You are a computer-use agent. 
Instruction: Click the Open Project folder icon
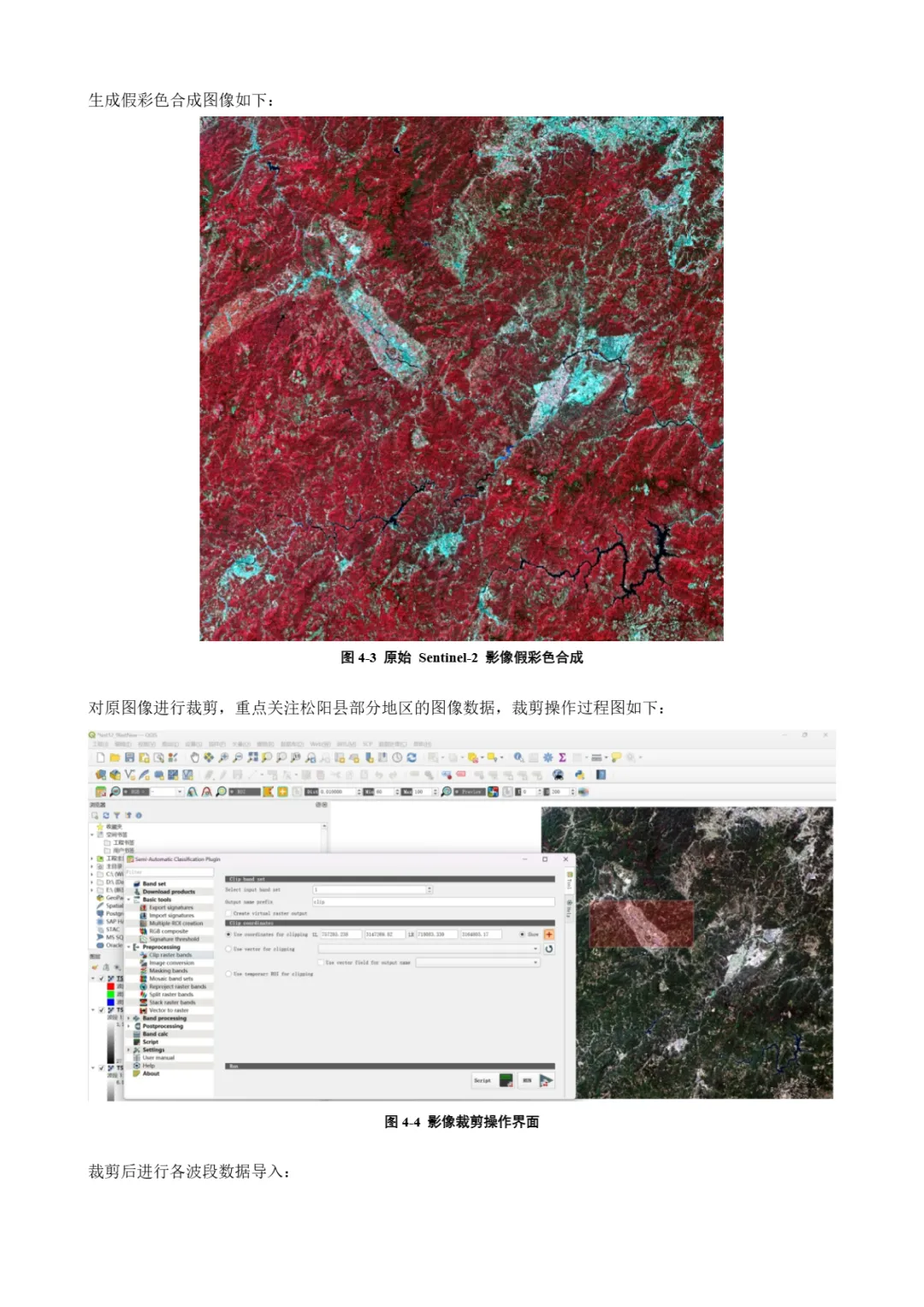(115, 757)
